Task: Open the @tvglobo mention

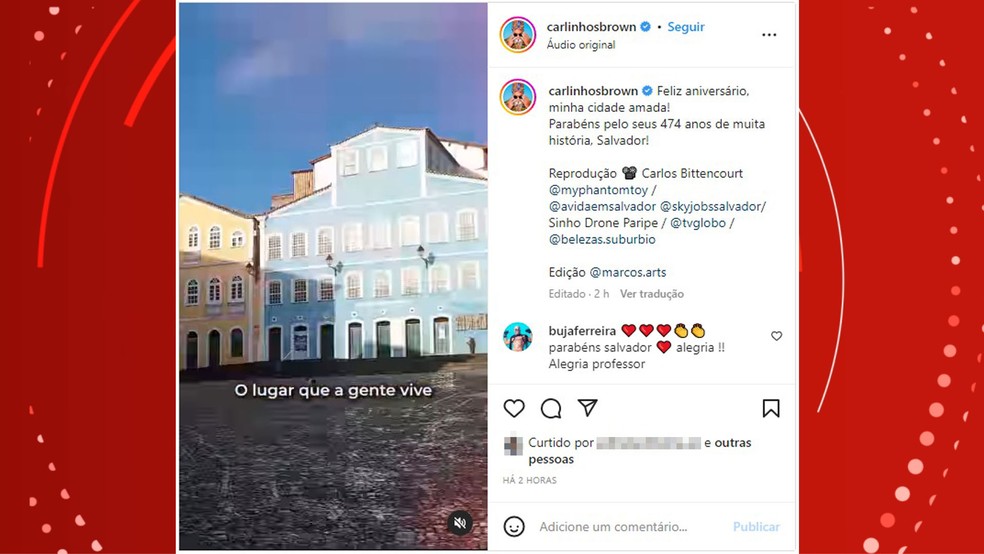Action: coord(698,223)
